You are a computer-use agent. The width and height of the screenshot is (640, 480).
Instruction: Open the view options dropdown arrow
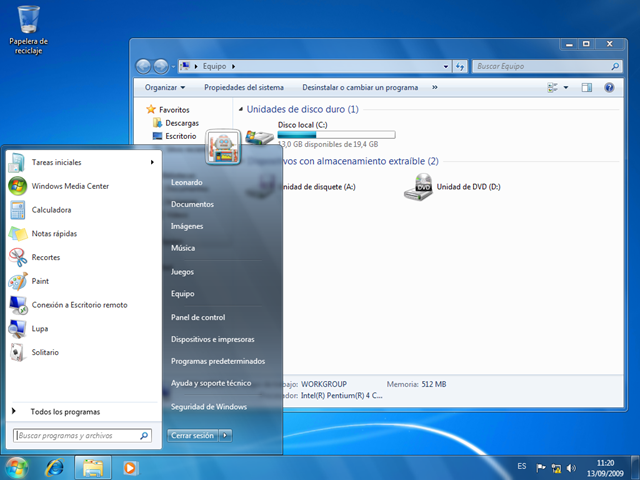566,87
